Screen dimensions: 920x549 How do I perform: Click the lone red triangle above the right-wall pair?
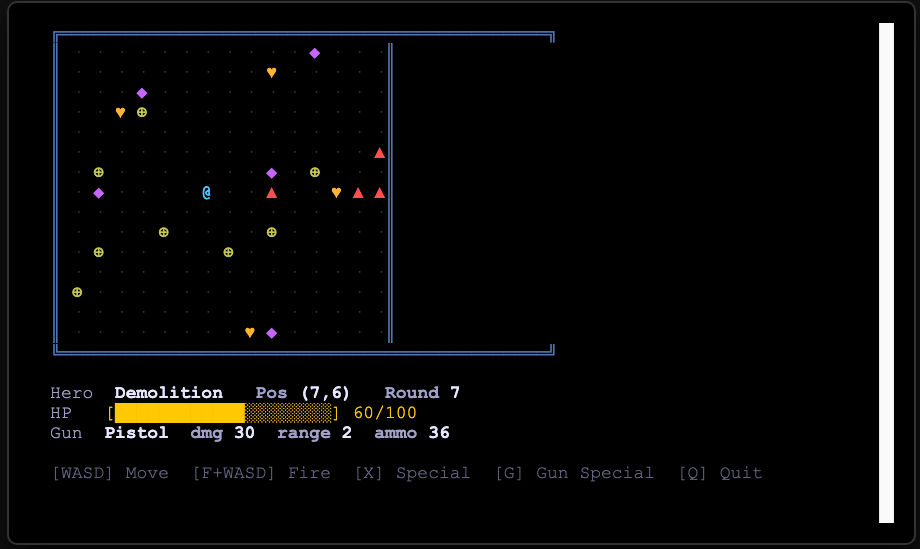pos(380,152)
